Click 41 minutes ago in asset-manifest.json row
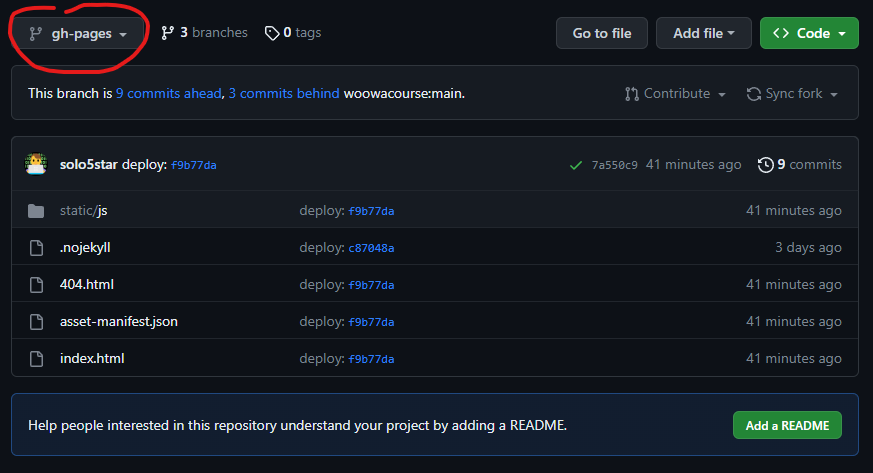Screen dimensions: 873x473 coord(794,322)
